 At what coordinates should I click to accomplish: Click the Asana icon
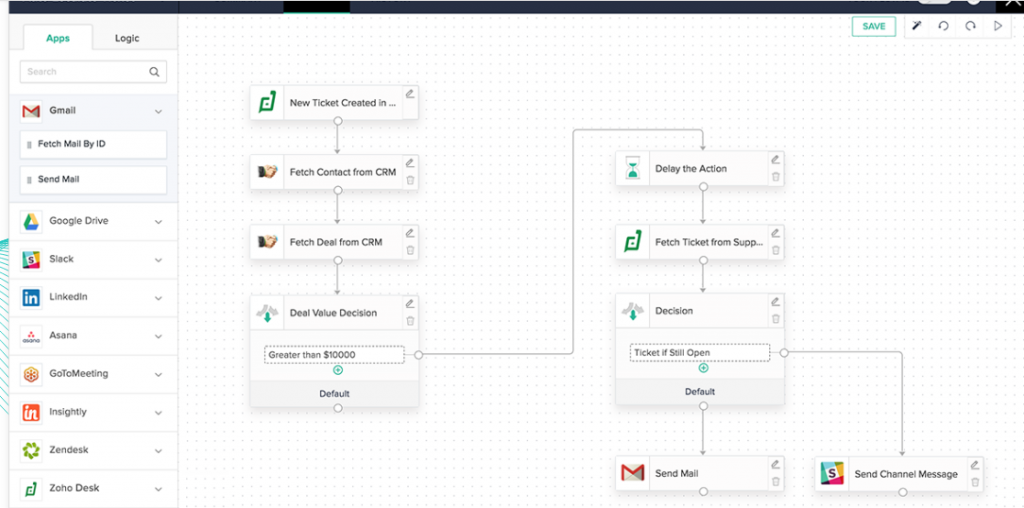pos(31,336)
